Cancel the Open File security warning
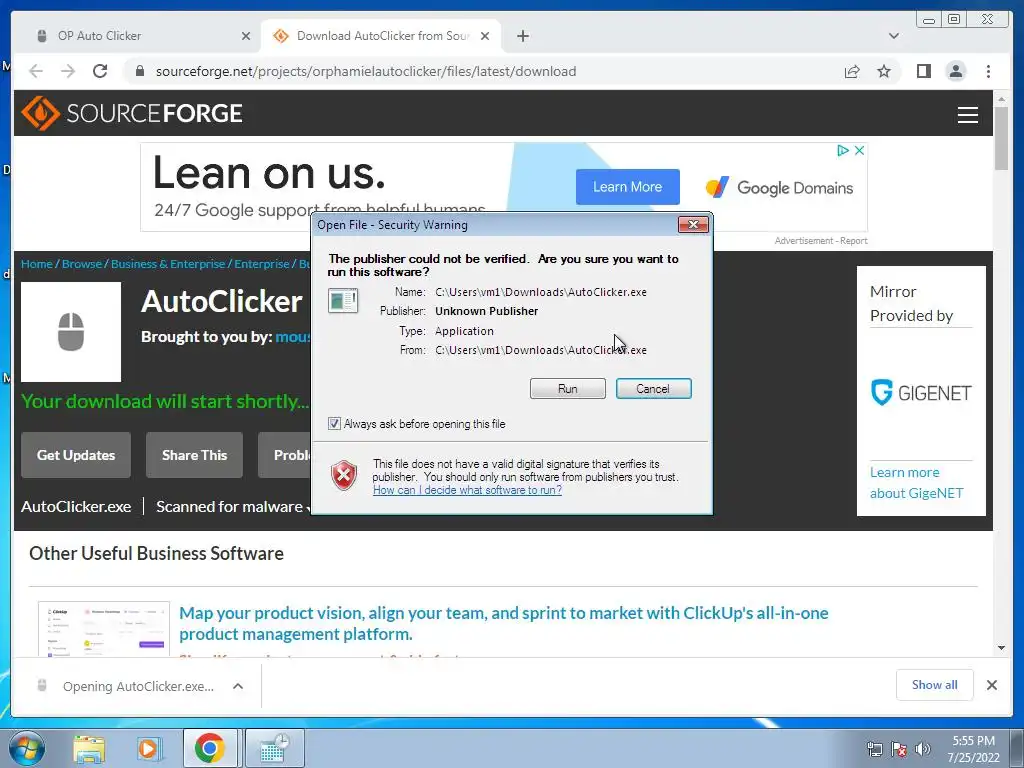Viewport: 1024px width, 768px height. tap(653, 389)
